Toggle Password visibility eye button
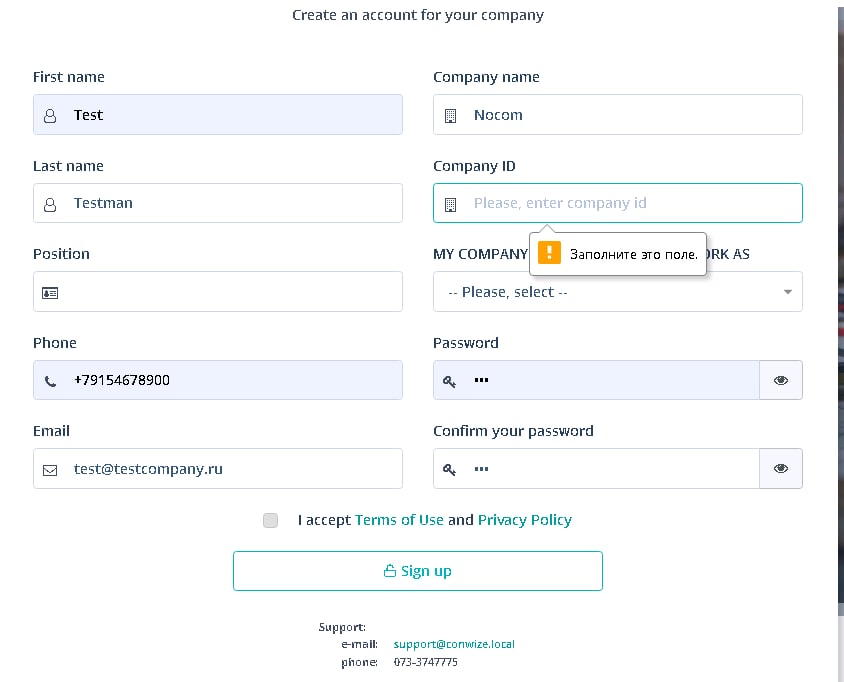The width and height of the screenshot is (844, 682). pos(781,380)
